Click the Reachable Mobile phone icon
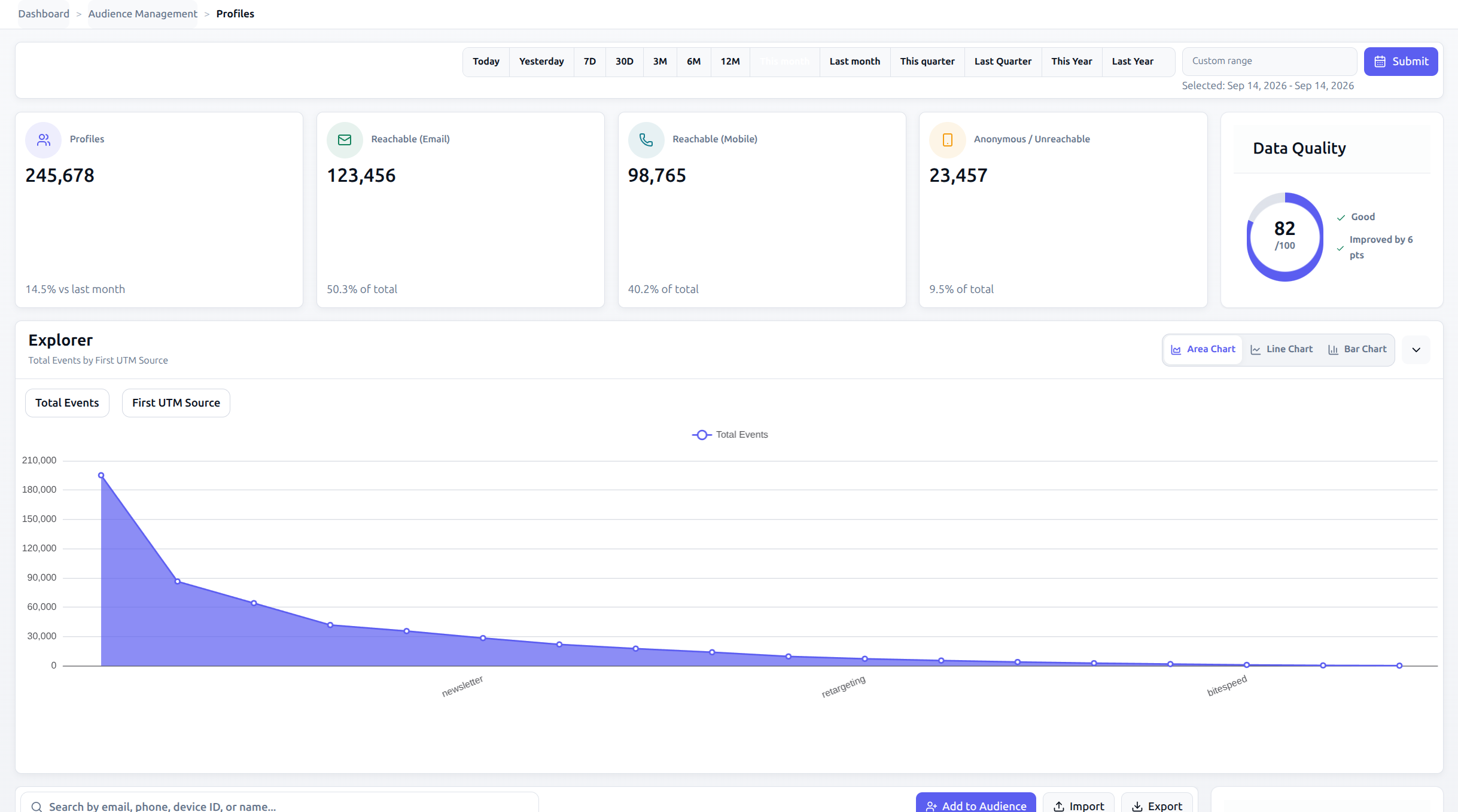The image size is (1458, 812). (x=646, y=140)
